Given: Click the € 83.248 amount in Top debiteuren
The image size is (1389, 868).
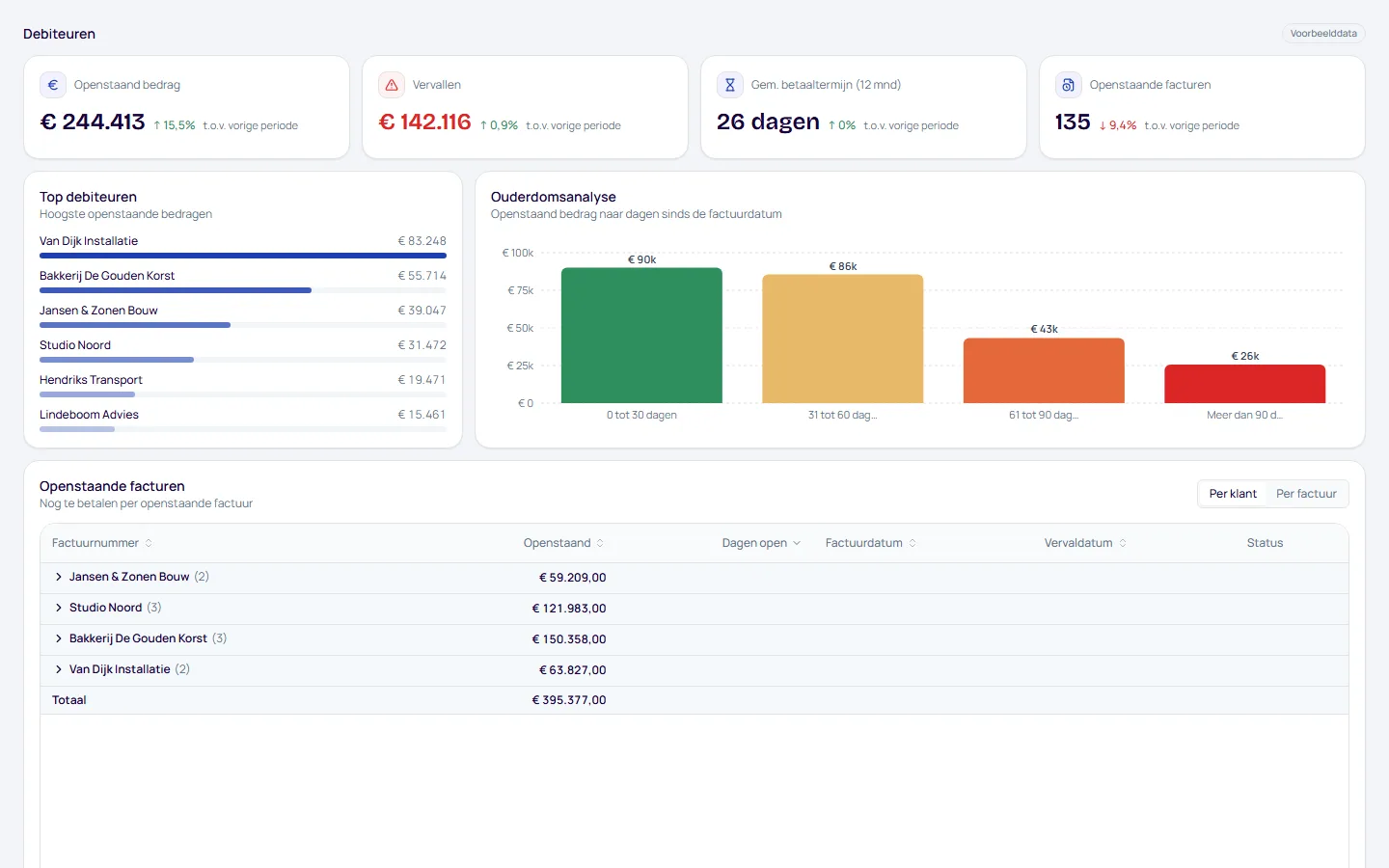Looking at the screenshot, I should pyautogui.click(x=422, y=241).
